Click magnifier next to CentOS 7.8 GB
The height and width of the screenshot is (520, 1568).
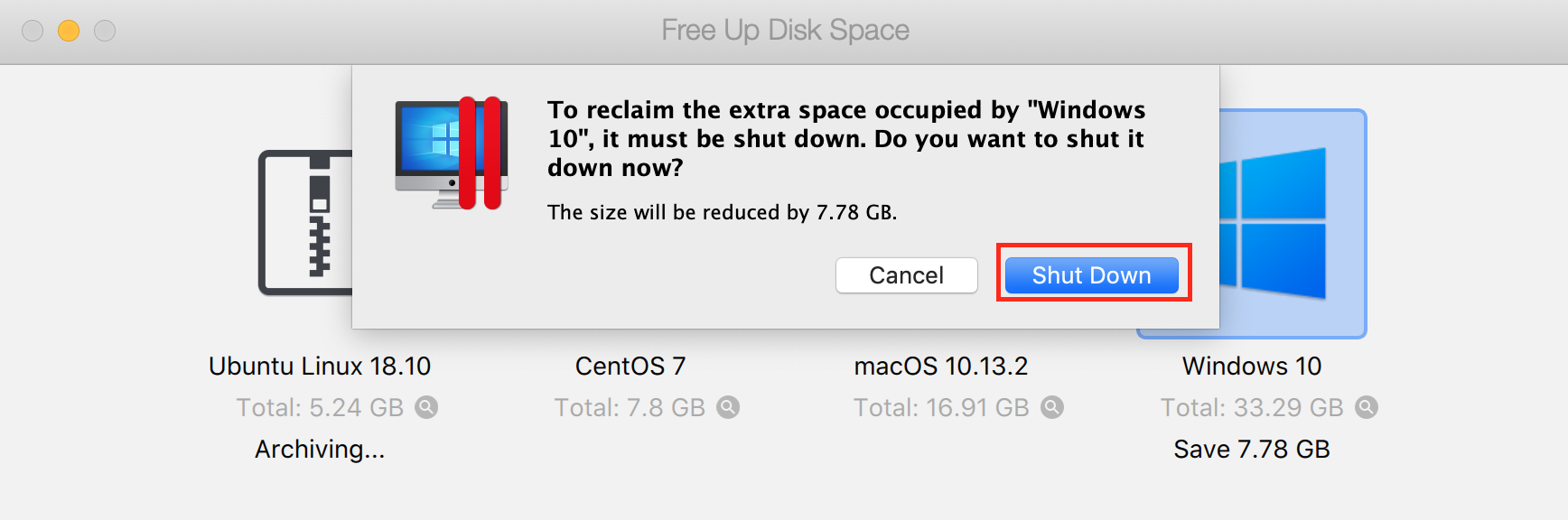[x=728, y=407]
